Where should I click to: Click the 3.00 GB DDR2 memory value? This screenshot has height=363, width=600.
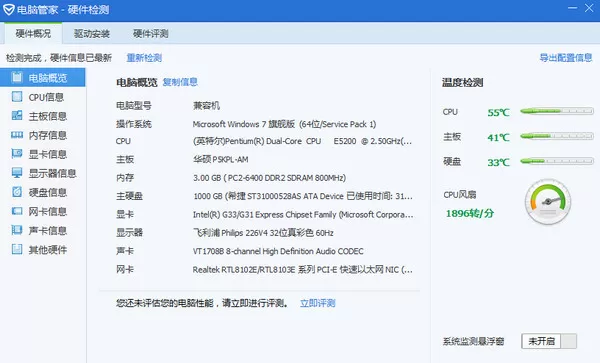[269, 178]
